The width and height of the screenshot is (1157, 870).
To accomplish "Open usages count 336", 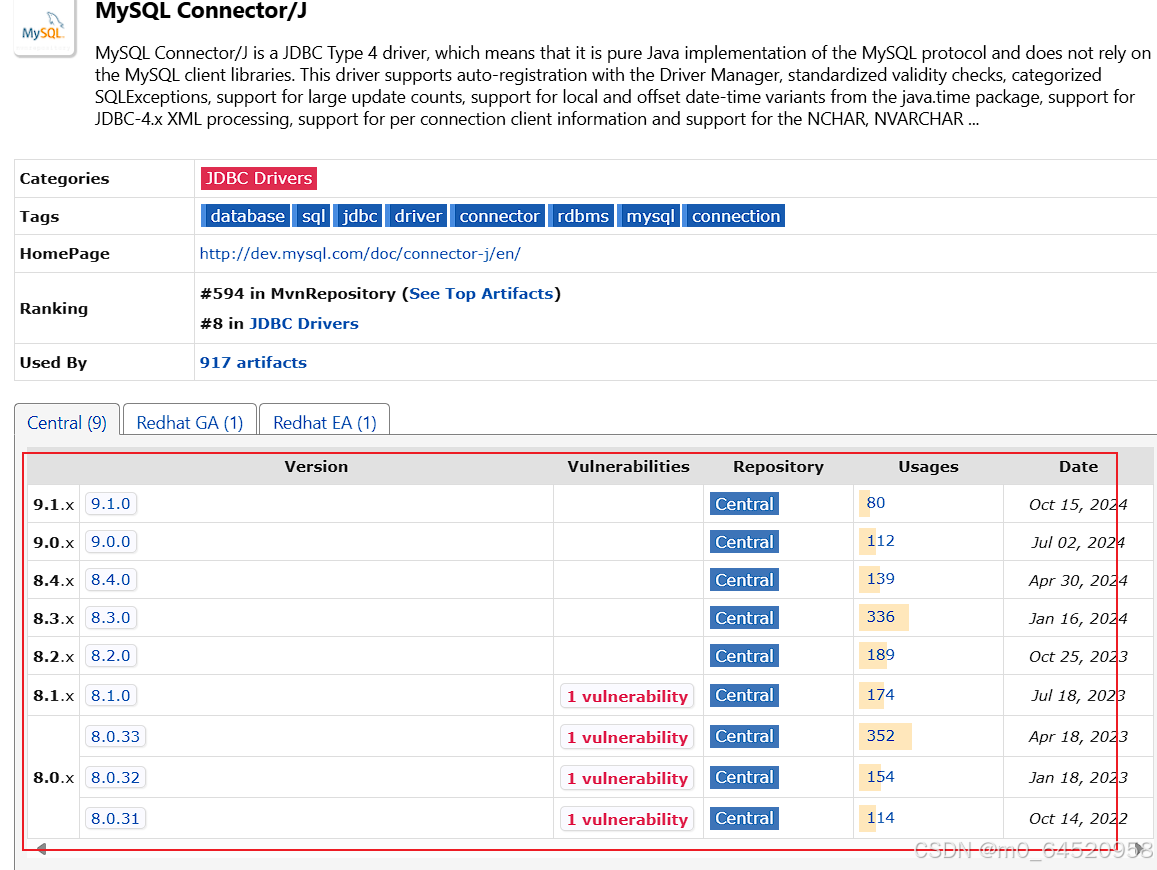I will 880,617.
